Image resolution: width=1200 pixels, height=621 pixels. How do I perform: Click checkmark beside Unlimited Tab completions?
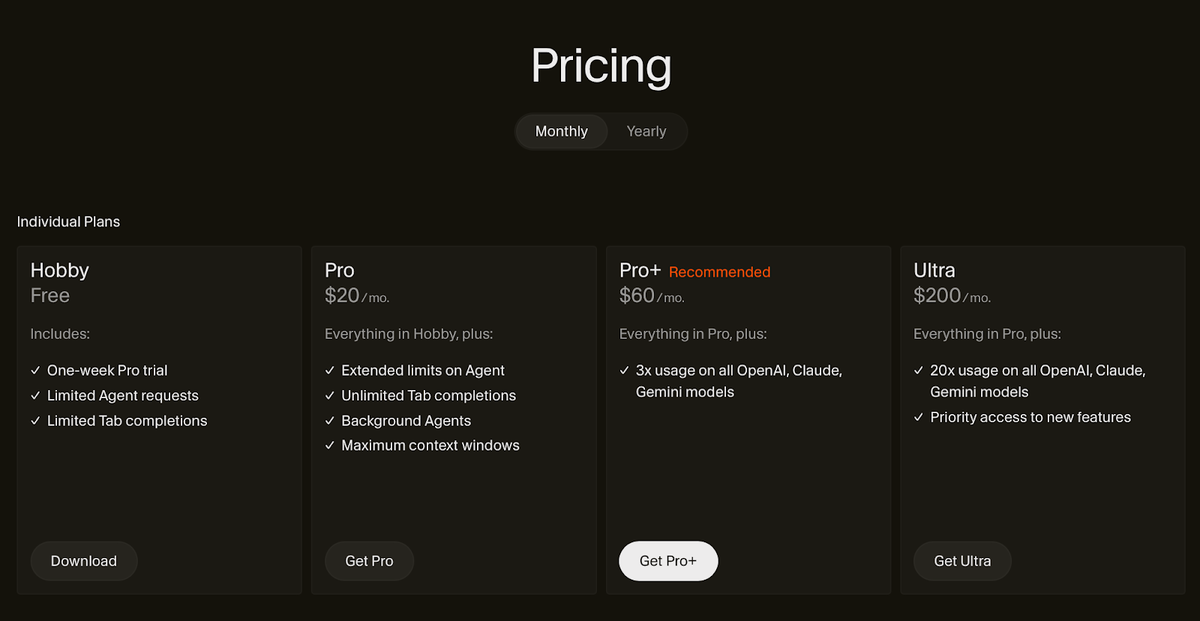tap(330, 396)
